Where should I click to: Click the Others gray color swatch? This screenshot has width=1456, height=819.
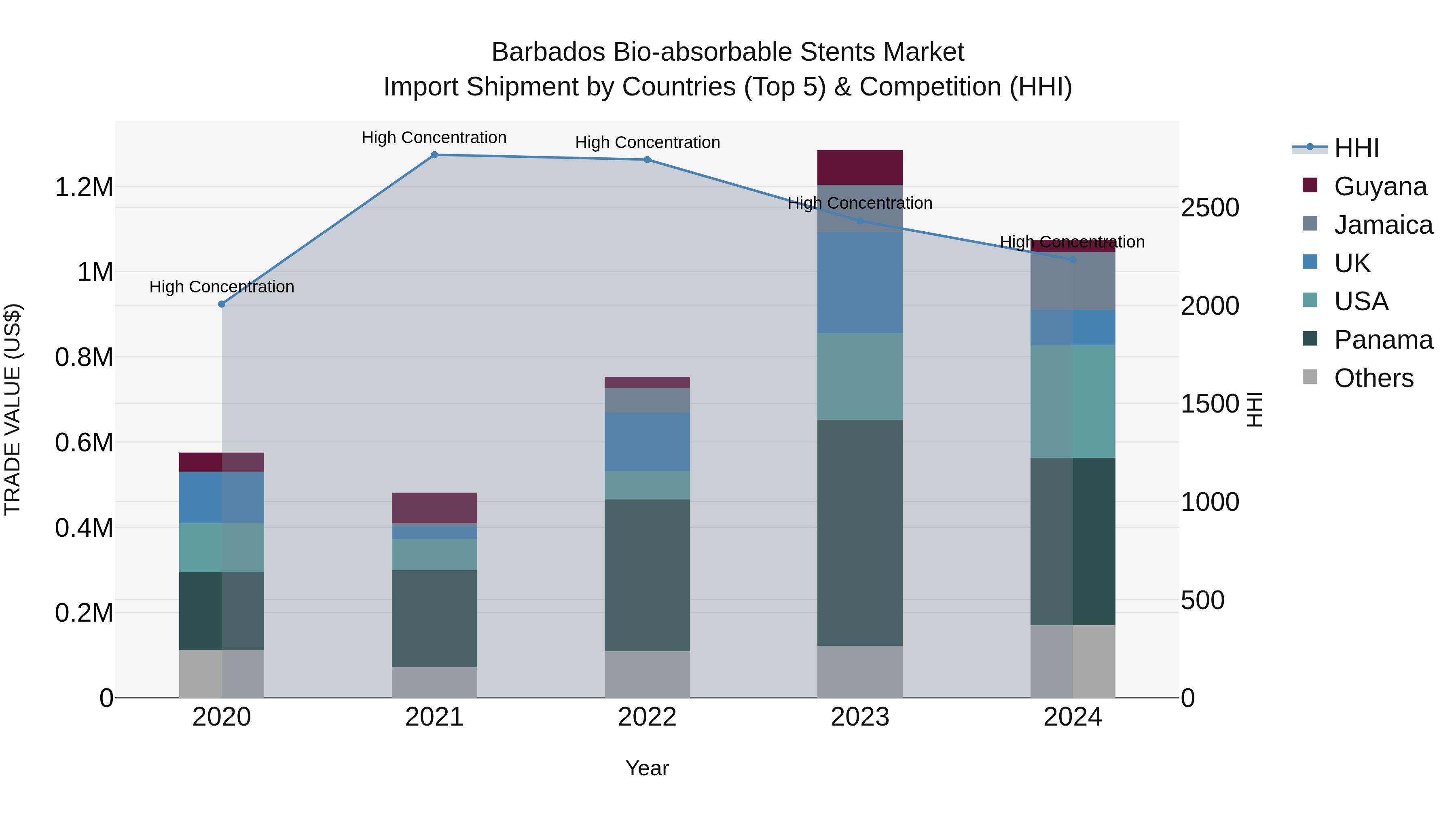click(1310, 377)
